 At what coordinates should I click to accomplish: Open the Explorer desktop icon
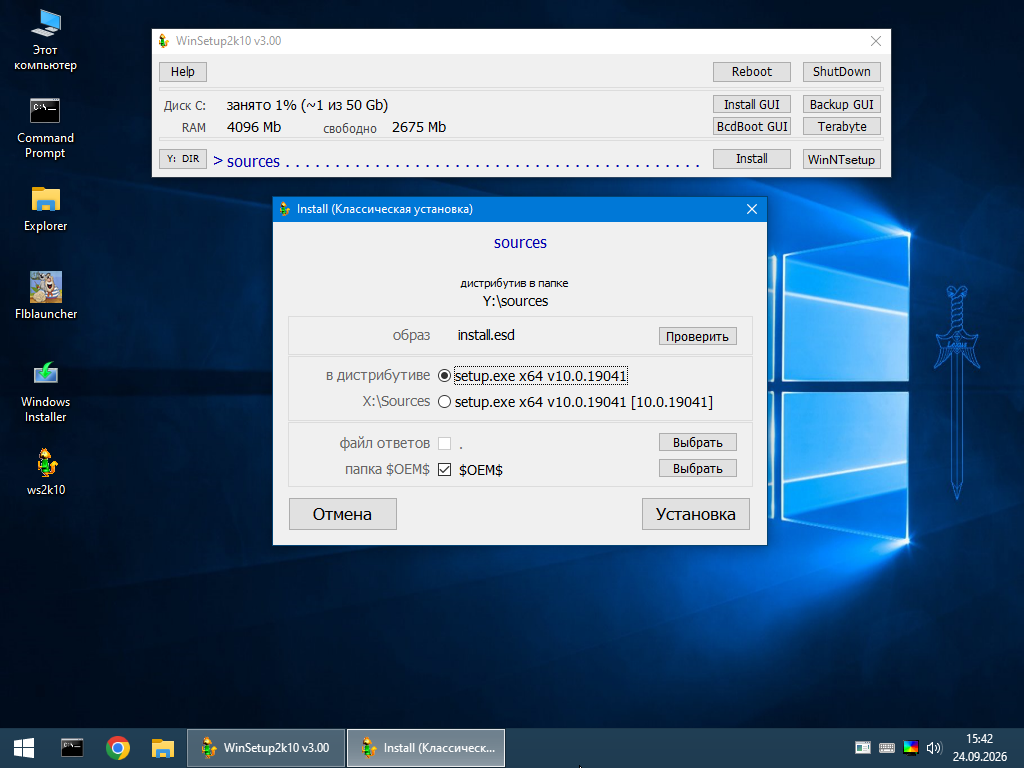(45, 209)
